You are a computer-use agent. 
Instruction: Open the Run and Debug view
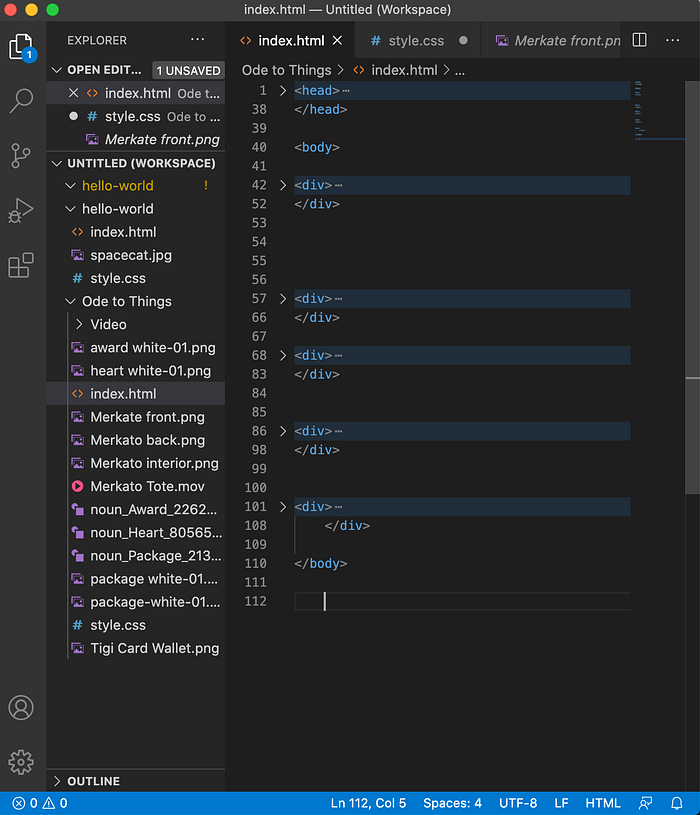click(21, 211)
